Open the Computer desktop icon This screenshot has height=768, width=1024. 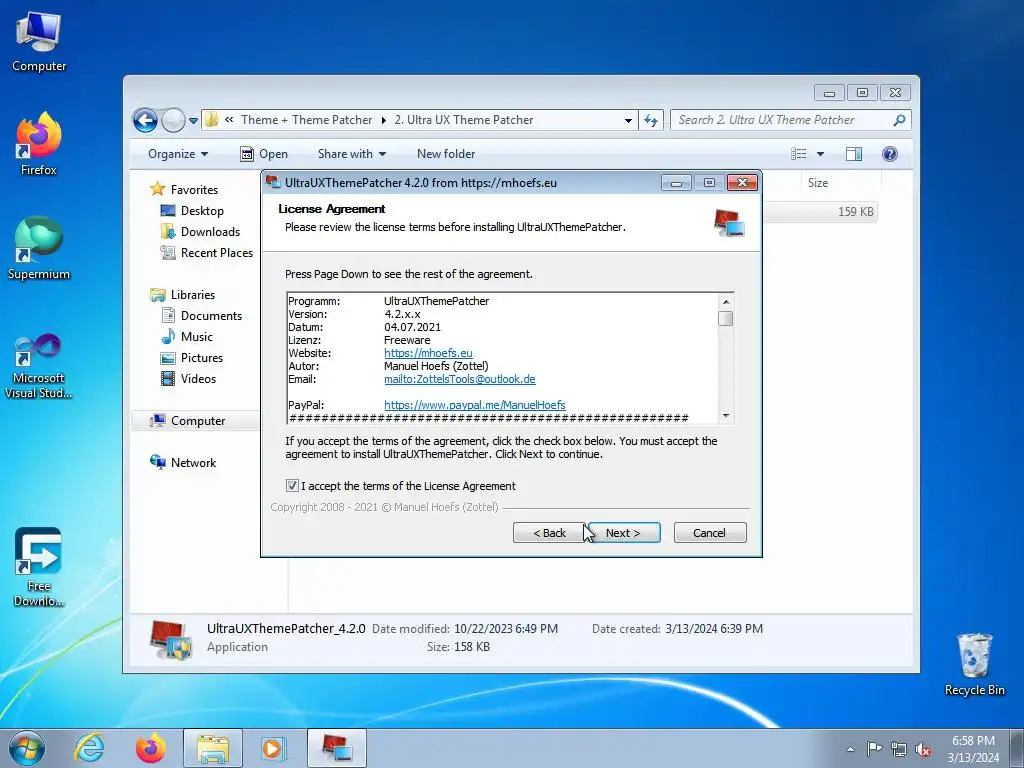[39, 42]
